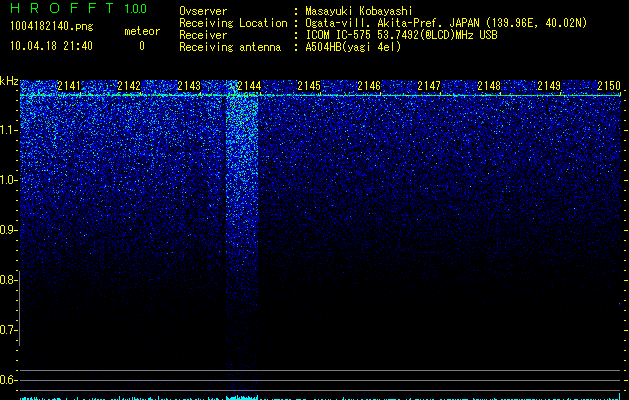Click the 2148 time marker
Viewport: 629px width, 400px height.
click(489, 86)
